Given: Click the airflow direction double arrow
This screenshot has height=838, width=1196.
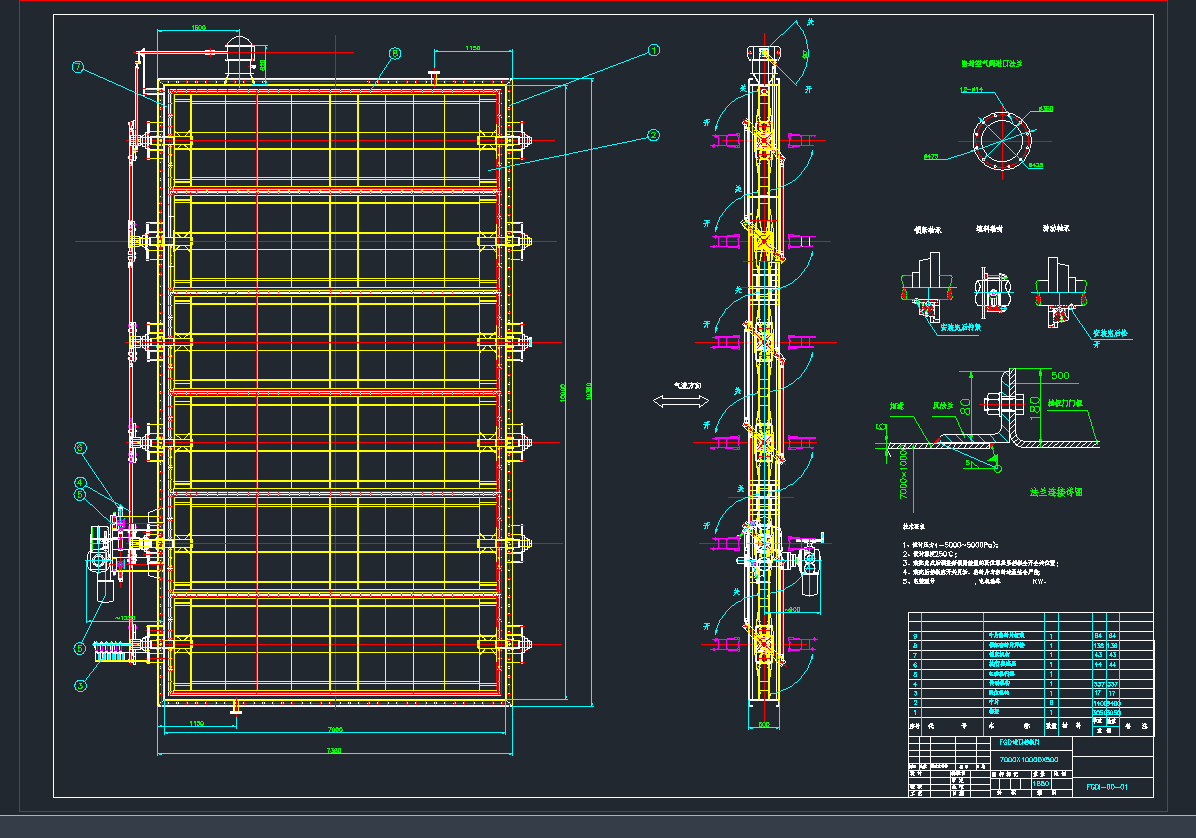Looking at the screenshot, I should point(680,401).
